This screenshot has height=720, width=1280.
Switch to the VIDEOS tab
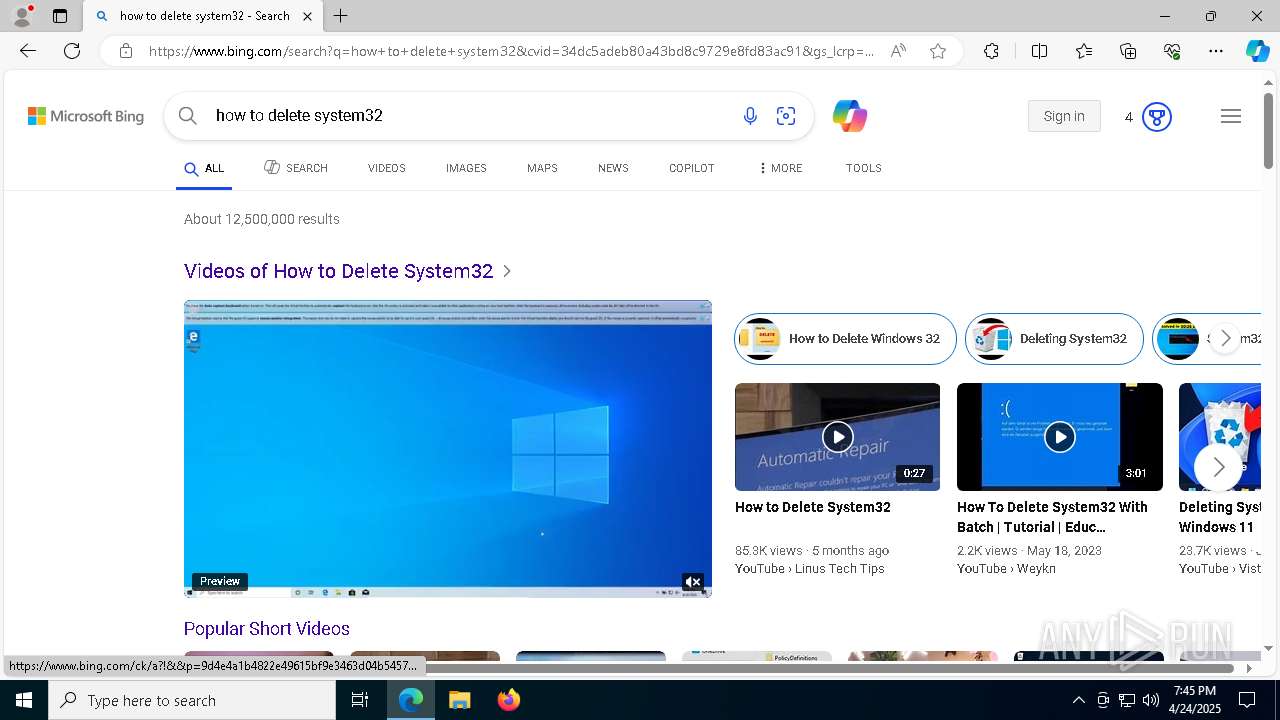[387, 168]
